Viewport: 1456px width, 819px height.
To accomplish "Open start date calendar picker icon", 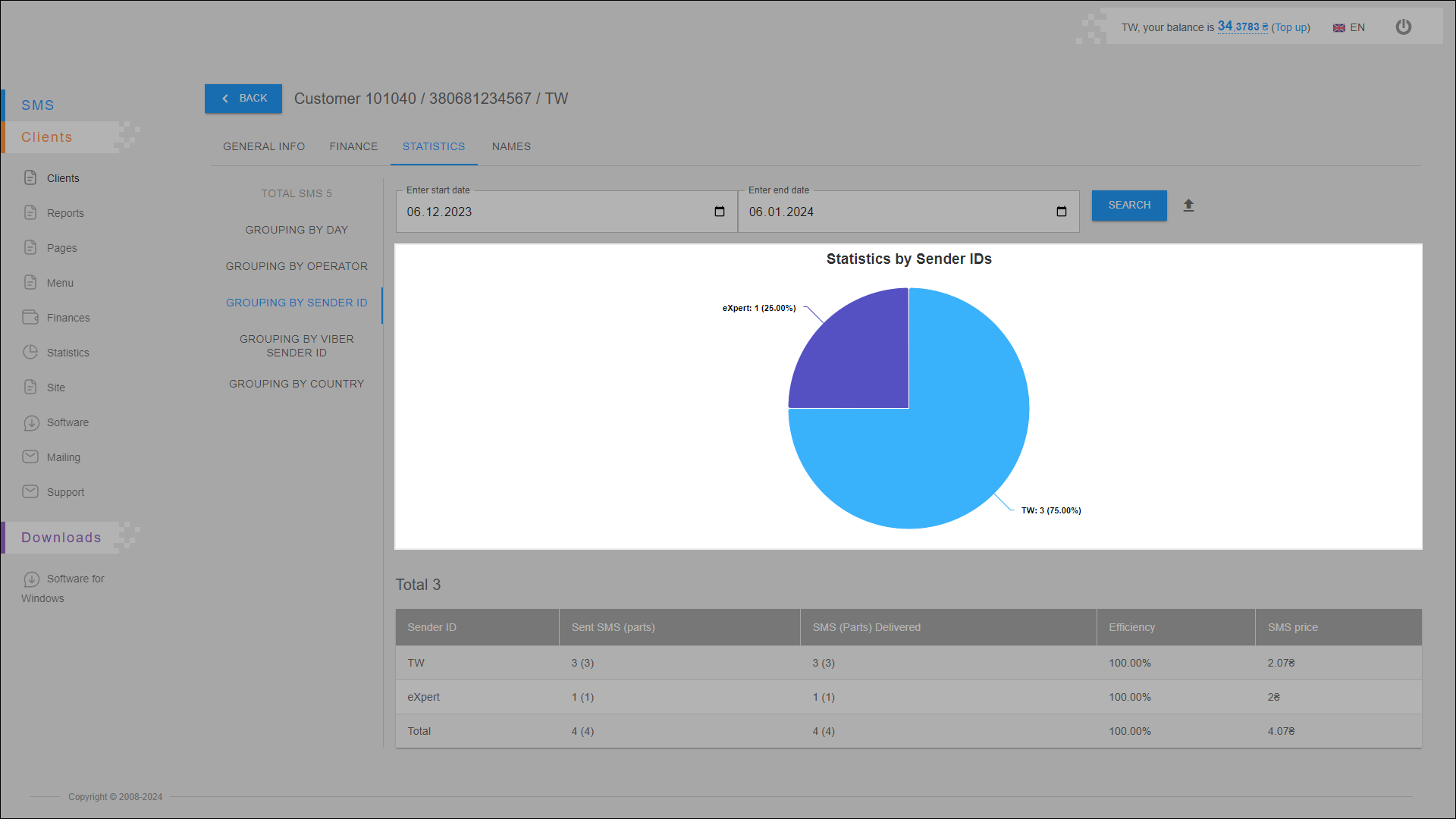I will click(719, 212).
